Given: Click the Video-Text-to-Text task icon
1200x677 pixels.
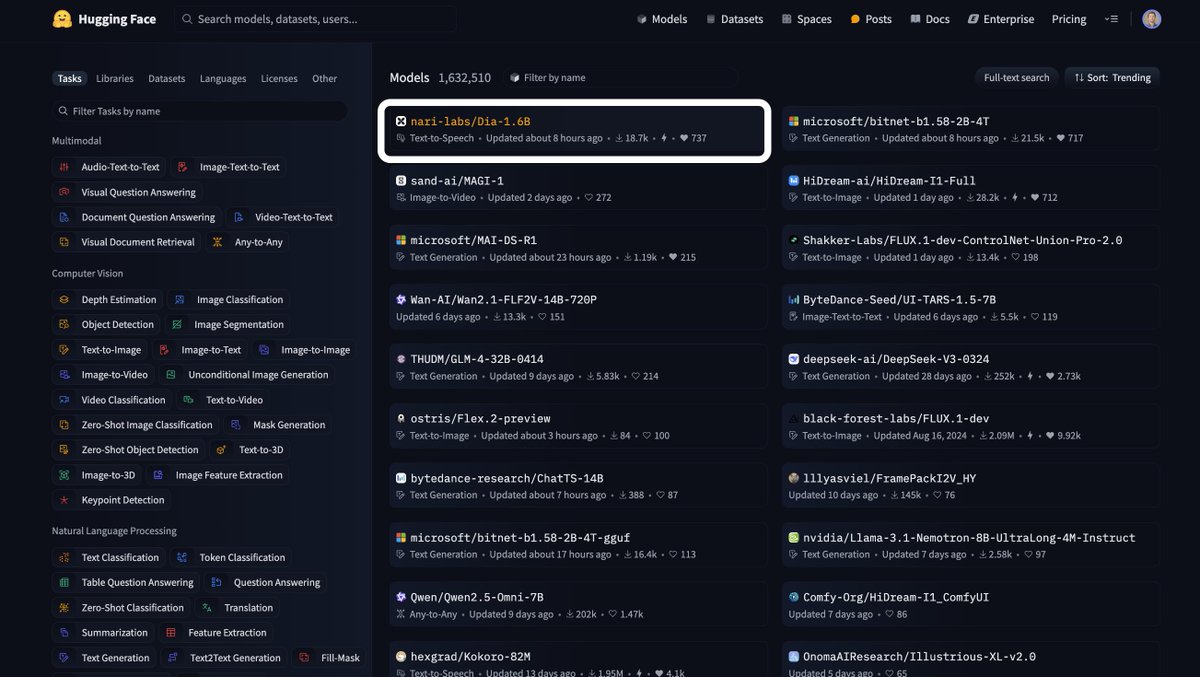Looking at the screenshot, I should pos(238,217).
